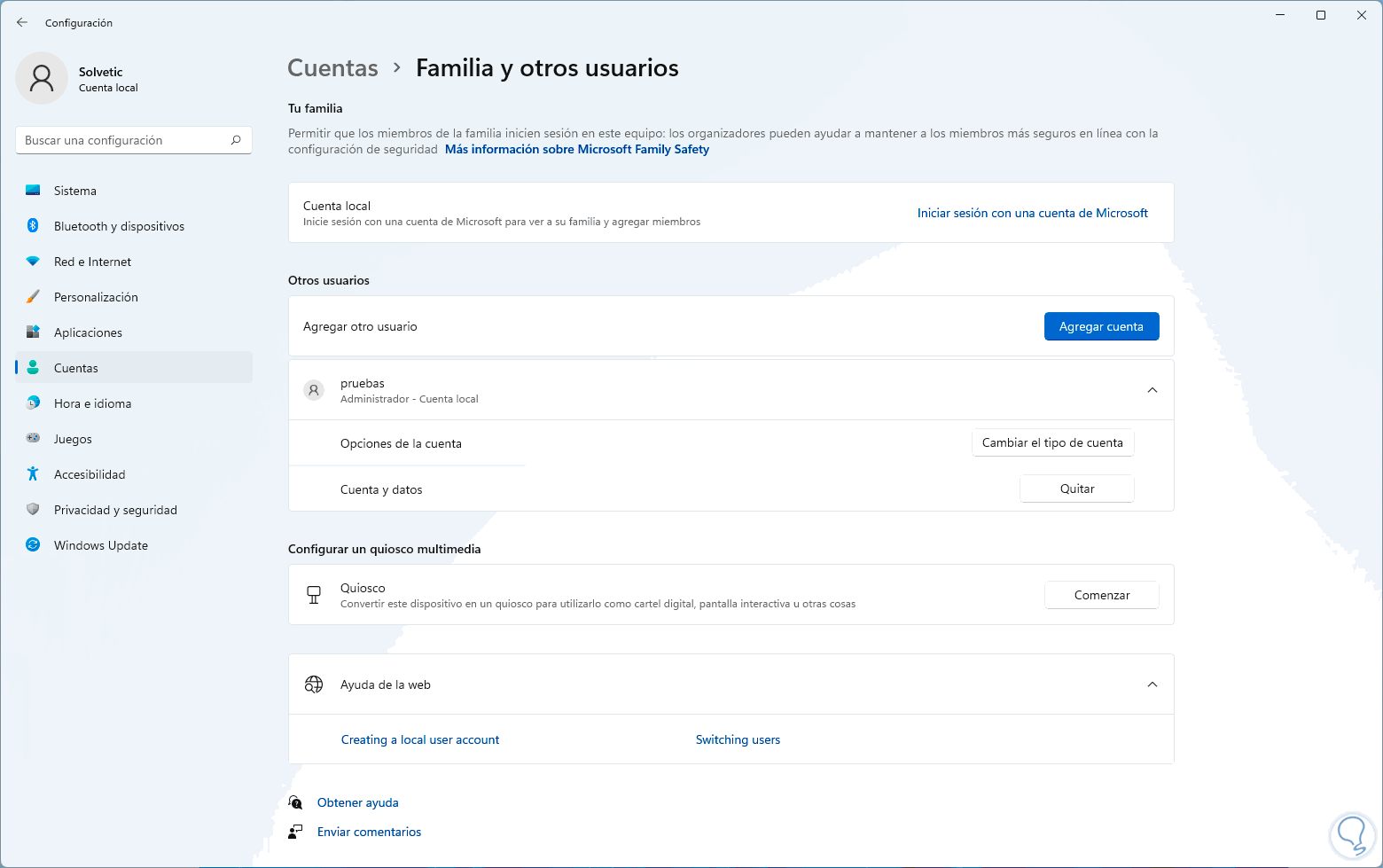Remove the account with Quitar button

[1077, 489]
